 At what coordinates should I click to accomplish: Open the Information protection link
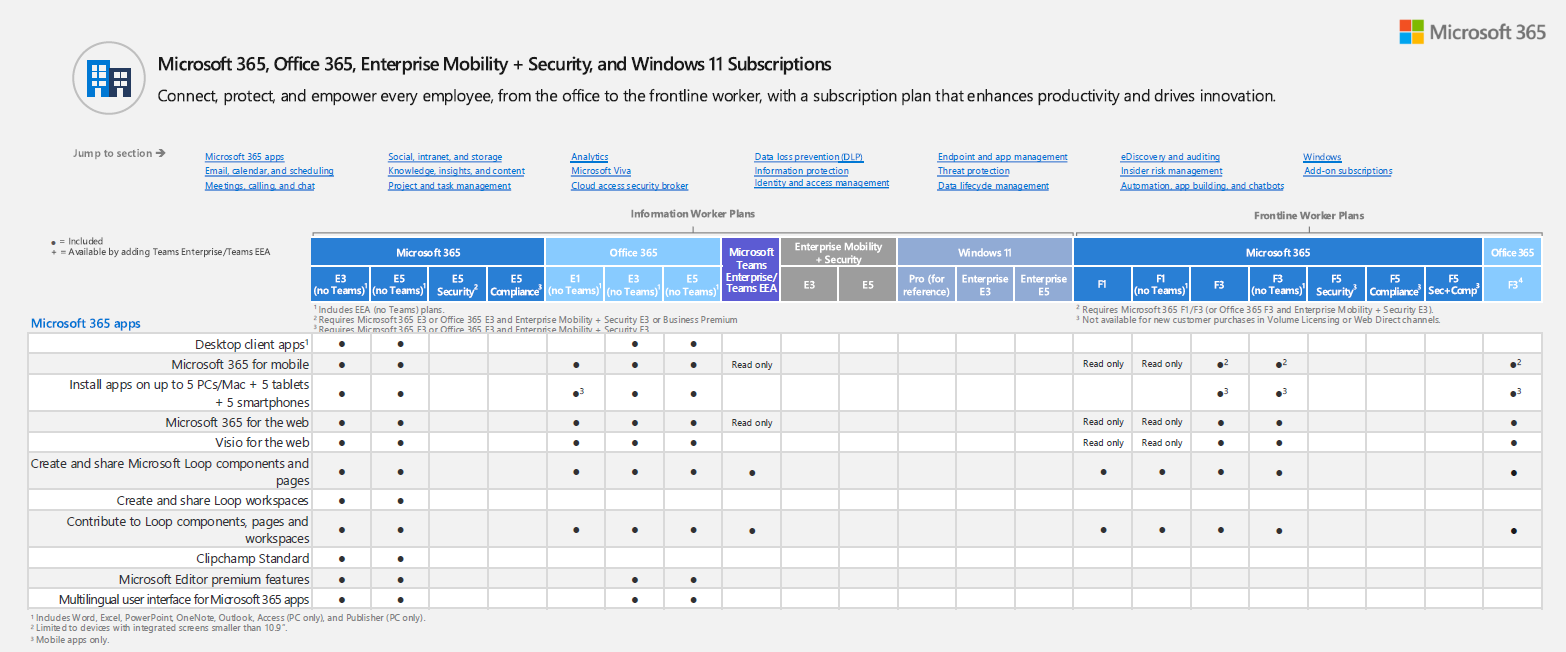coord(801,171)
